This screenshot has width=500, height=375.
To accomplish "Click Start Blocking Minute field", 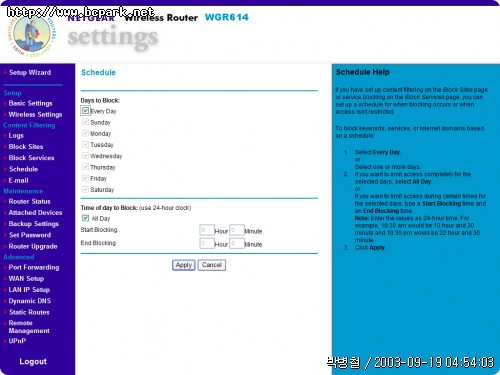I will 237,230.
